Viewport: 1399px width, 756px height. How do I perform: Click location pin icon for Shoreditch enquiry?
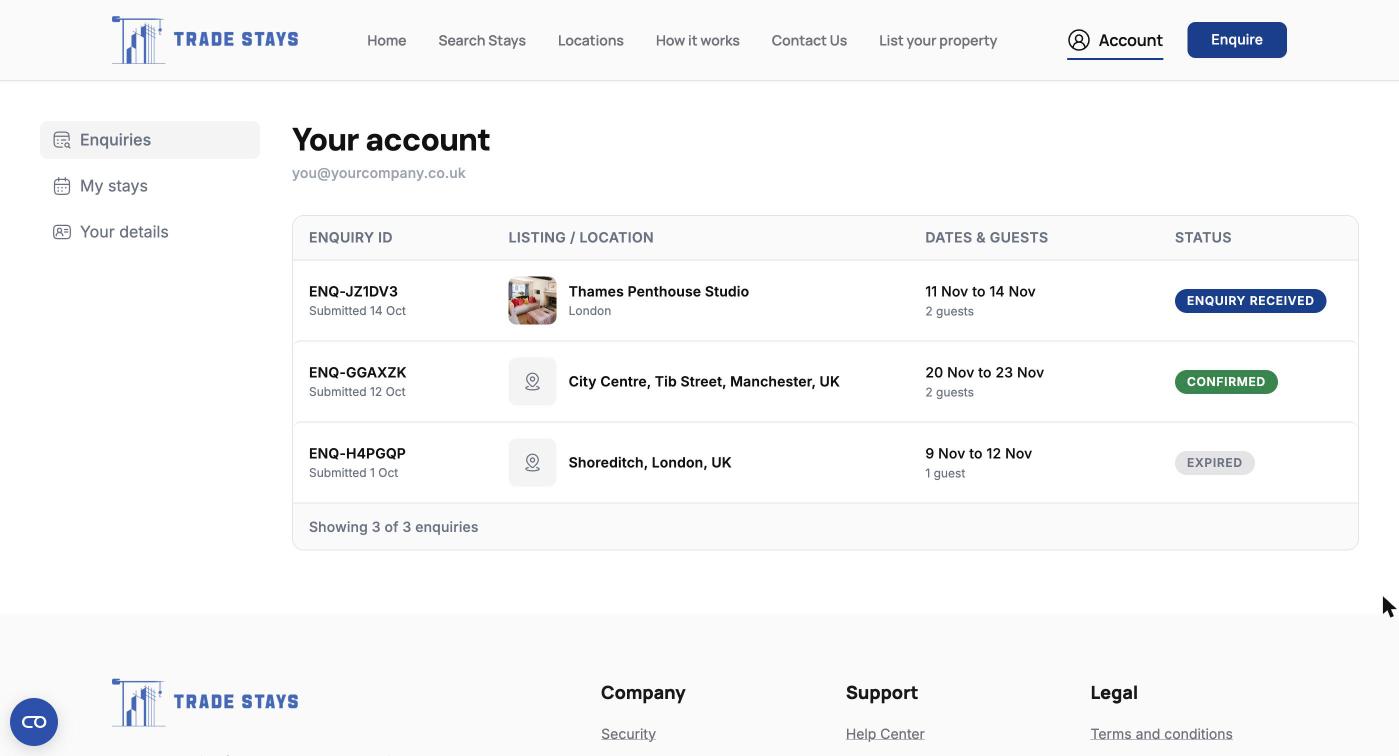[x=532, y=462]
